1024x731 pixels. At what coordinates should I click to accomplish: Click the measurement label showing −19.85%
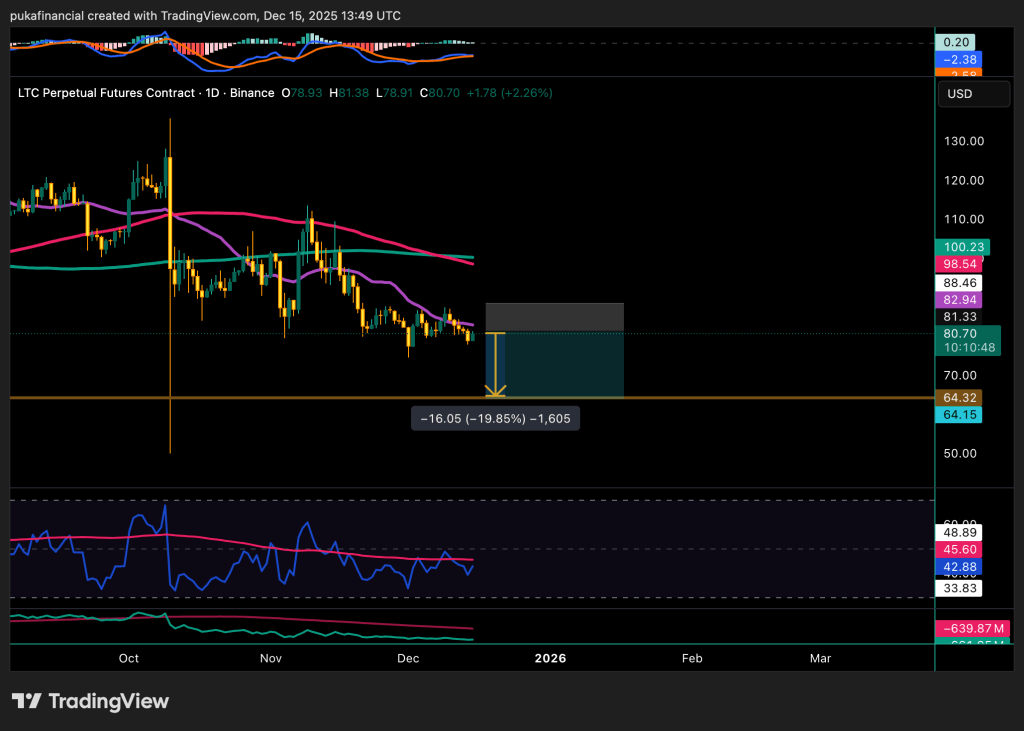pos(495,419)
